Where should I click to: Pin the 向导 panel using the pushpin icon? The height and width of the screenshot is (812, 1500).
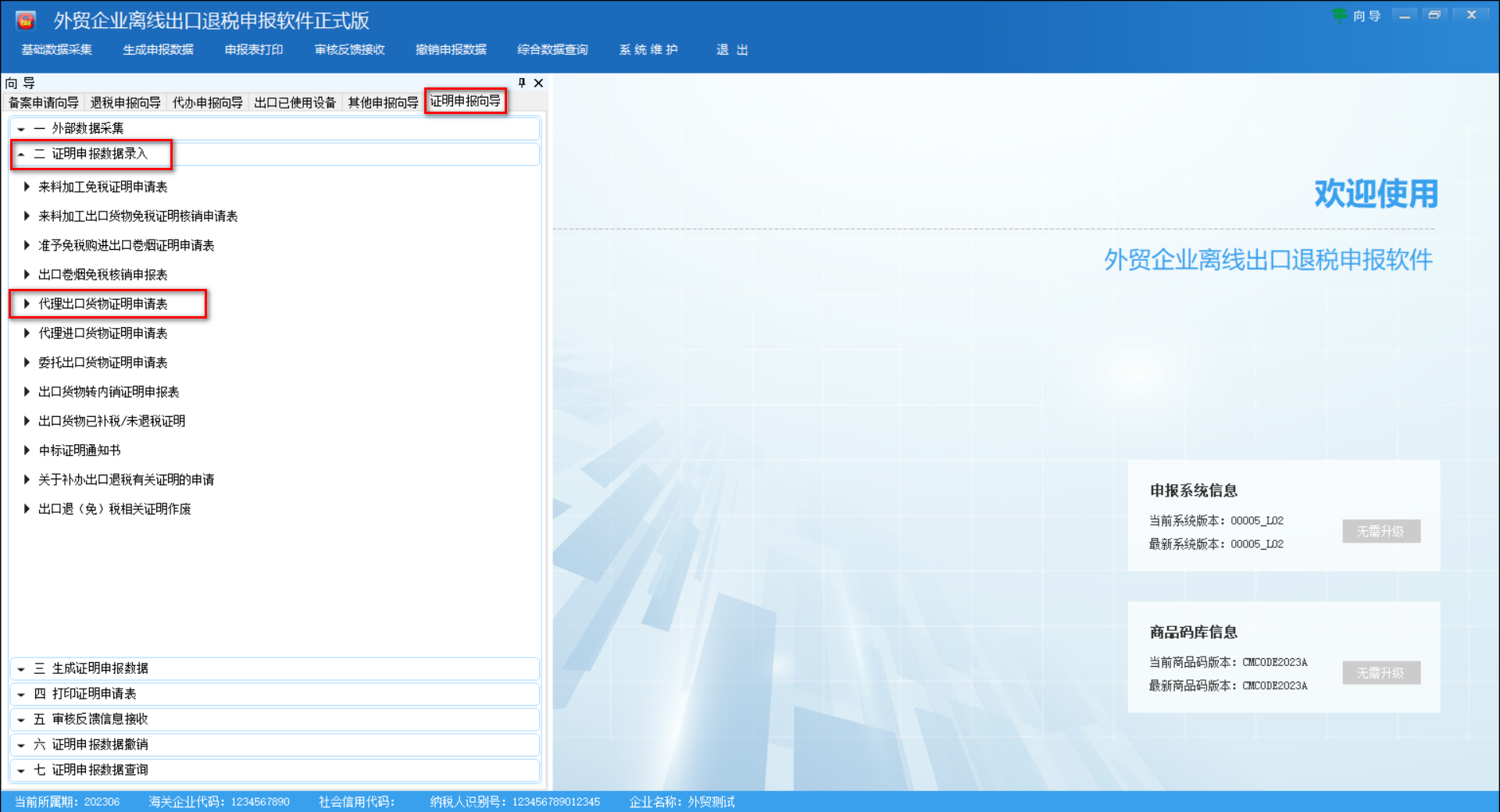pos(522,83)
